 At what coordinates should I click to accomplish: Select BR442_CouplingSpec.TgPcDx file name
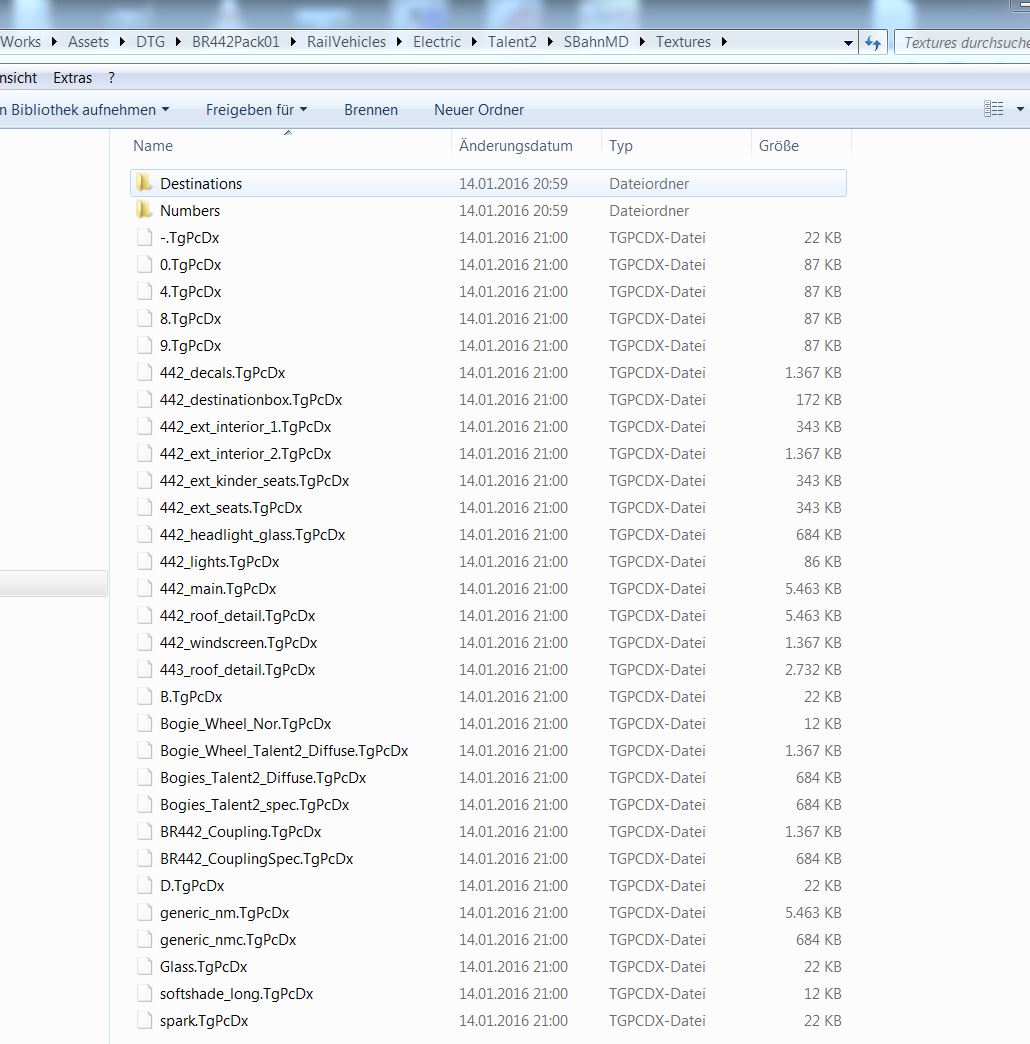coord(256,858)
